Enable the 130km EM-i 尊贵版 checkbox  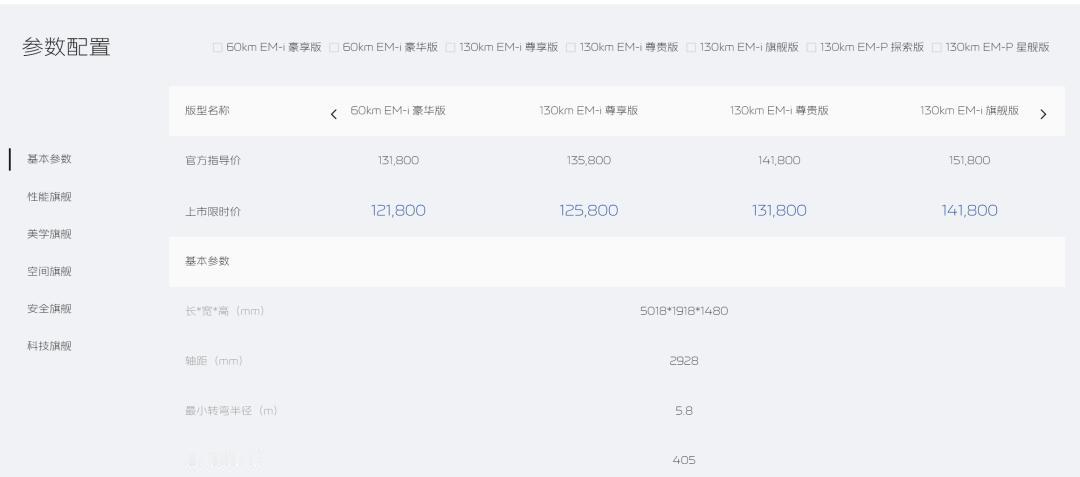pyautogui.click(x=571, y=47)
